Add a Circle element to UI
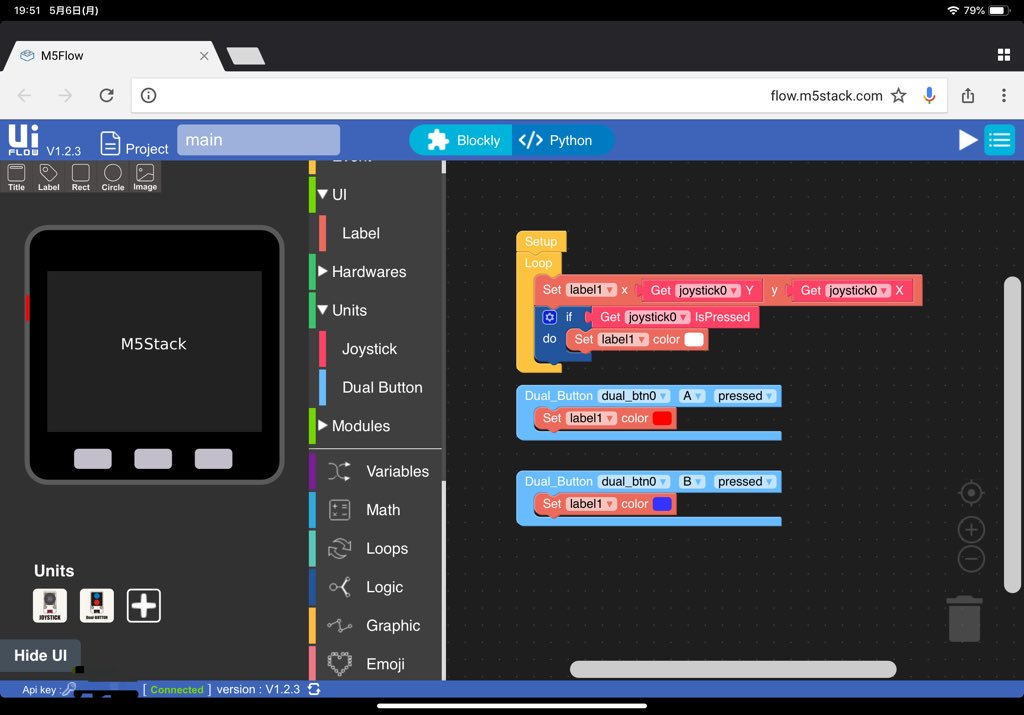 112,177
